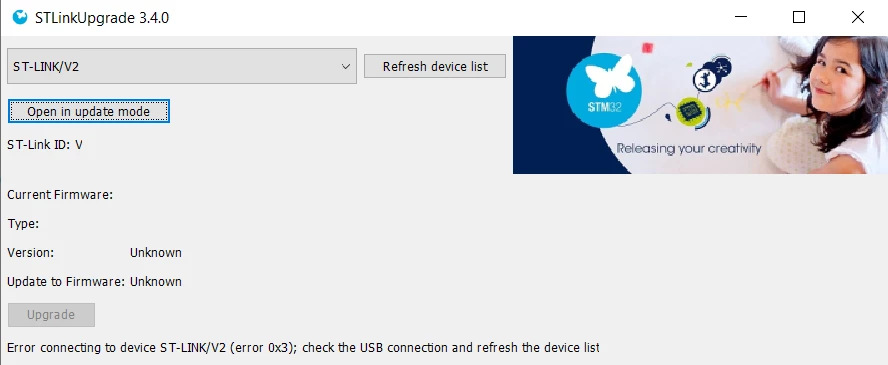This screenshot has height=365, width=888.
Task: Click the 'Releasing your creativity' banner text
Action: (689, 149)
